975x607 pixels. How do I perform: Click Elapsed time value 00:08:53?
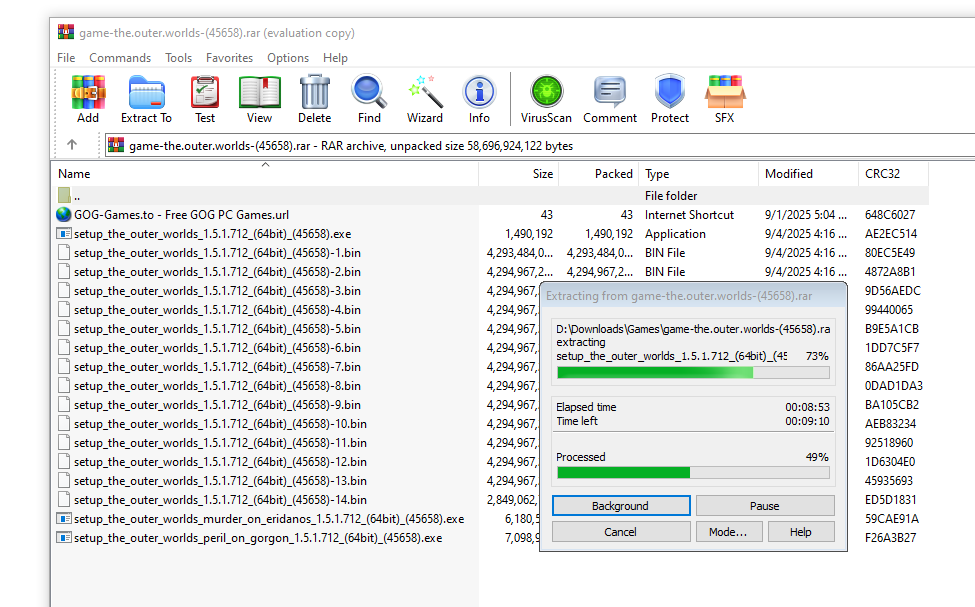coord(807,407)
